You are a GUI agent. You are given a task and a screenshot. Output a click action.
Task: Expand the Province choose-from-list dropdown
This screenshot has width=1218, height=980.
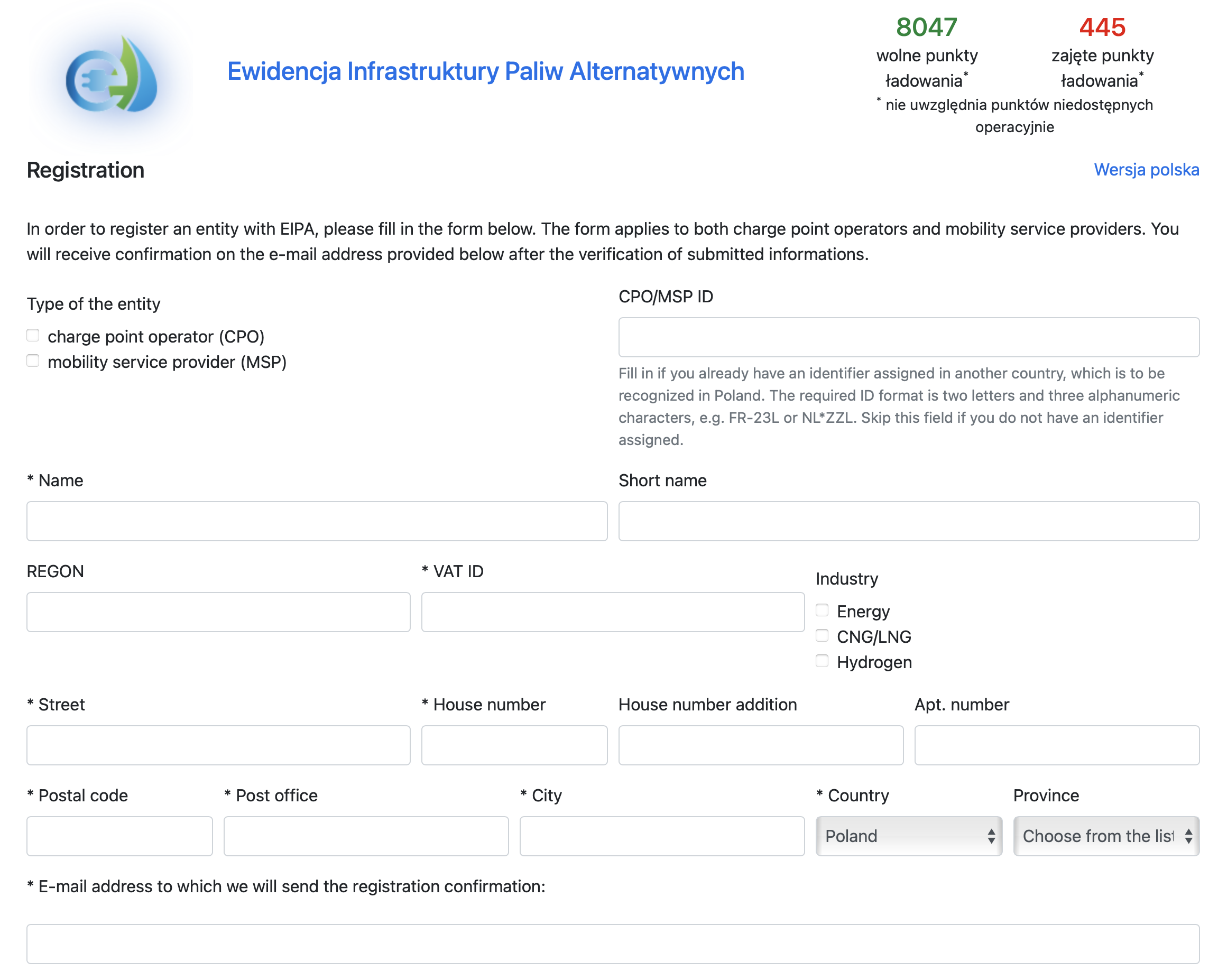click(x=1105, y=836)
